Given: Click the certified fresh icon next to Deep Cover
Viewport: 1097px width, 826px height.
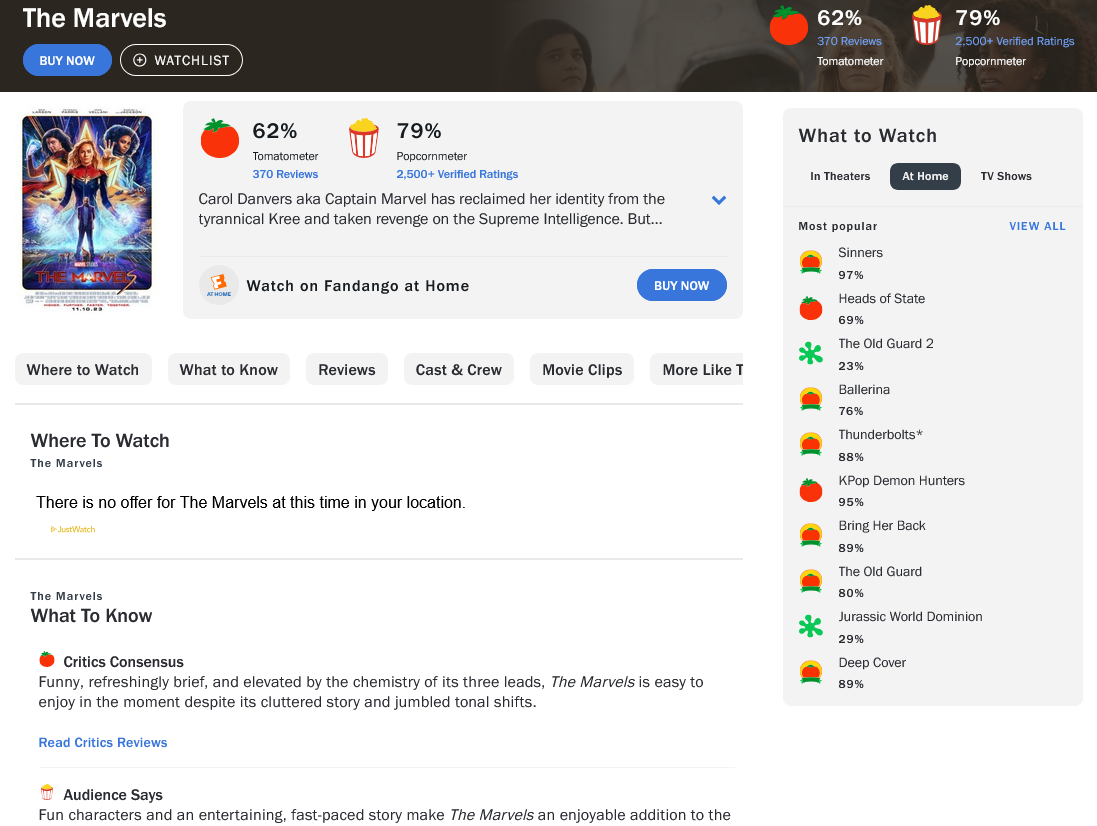Looking at the screenshot, I should tap(810, 672).
